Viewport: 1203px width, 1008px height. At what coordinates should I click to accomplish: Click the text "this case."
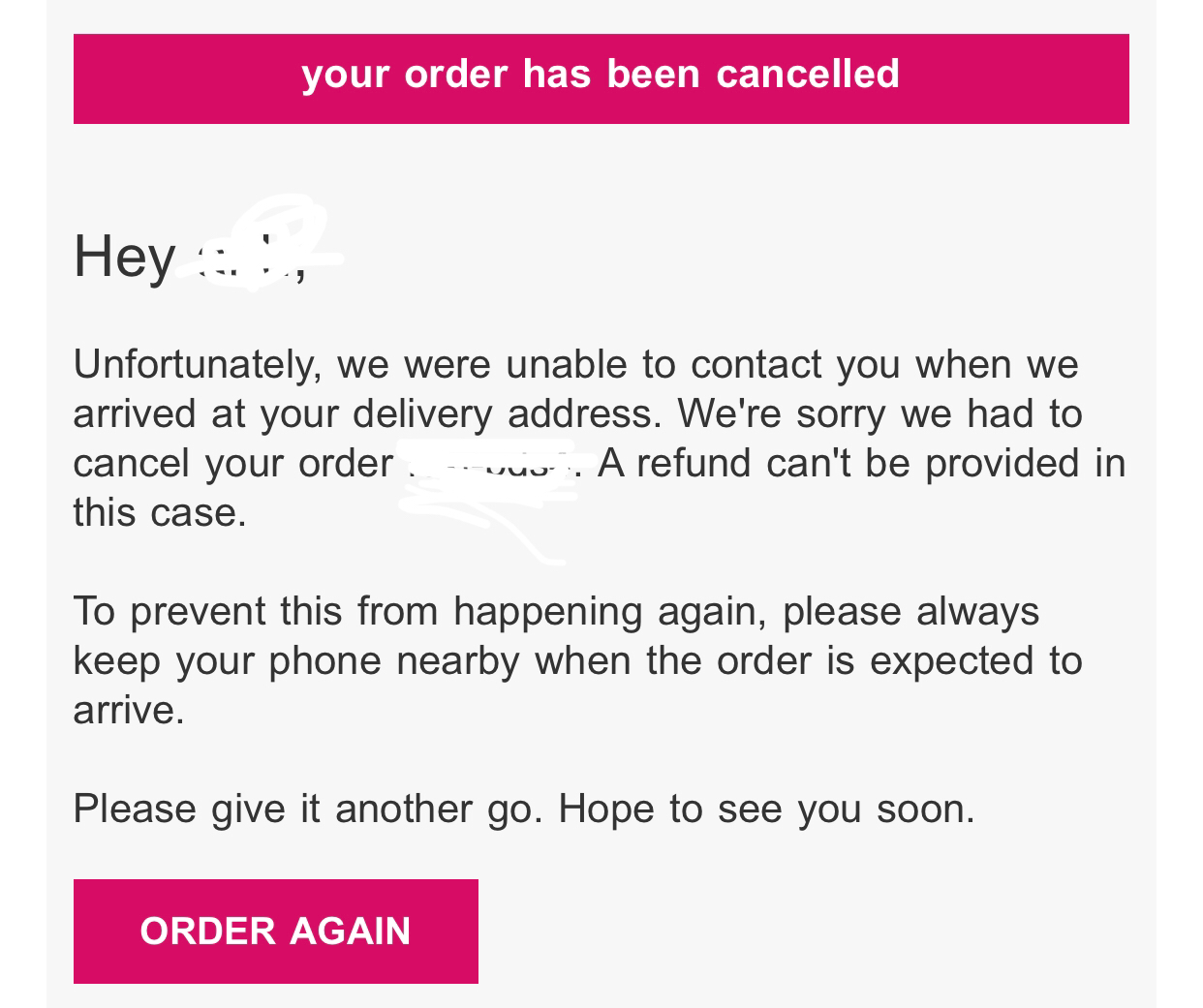click(160, 512)
